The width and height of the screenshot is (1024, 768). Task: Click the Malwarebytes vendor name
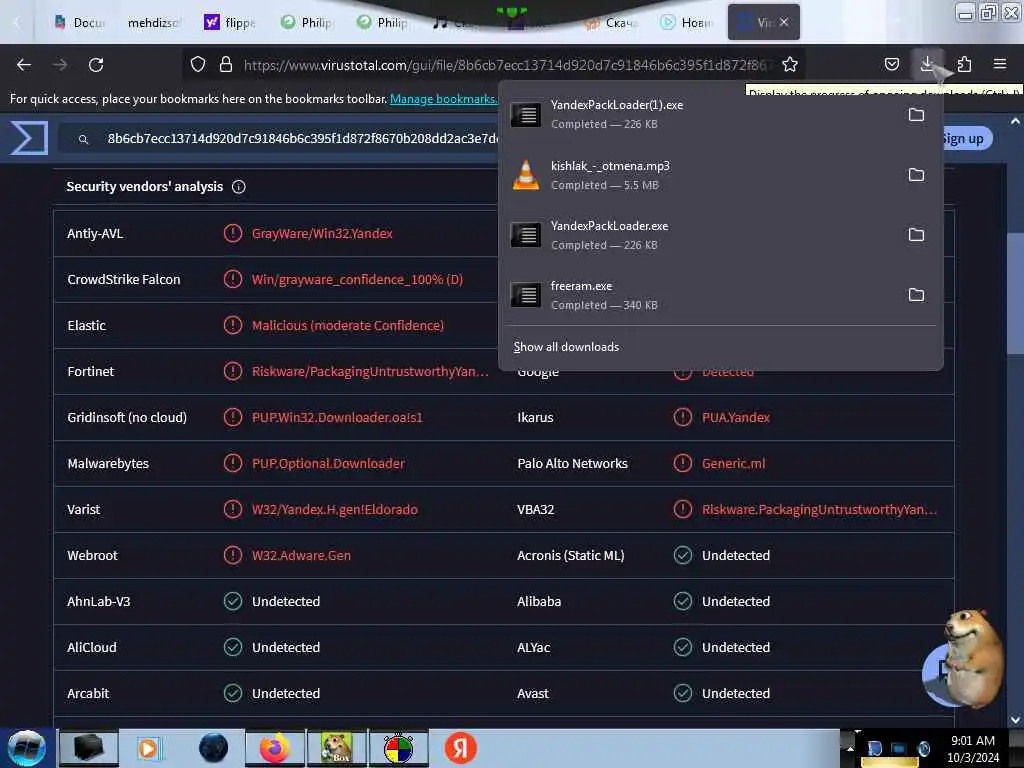(x=108, y=464)
